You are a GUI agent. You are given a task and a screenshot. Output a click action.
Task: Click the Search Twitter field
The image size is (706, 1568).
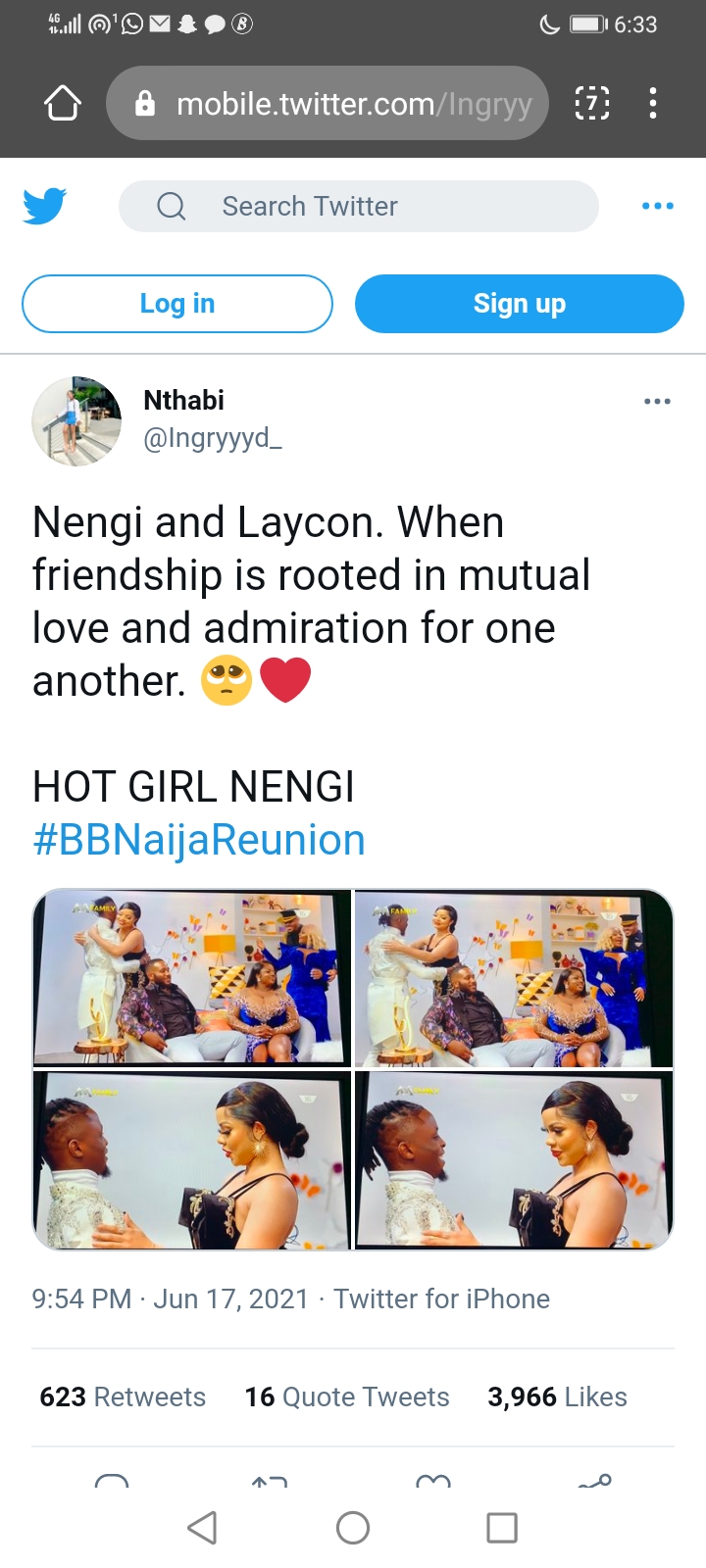point(359,206)
